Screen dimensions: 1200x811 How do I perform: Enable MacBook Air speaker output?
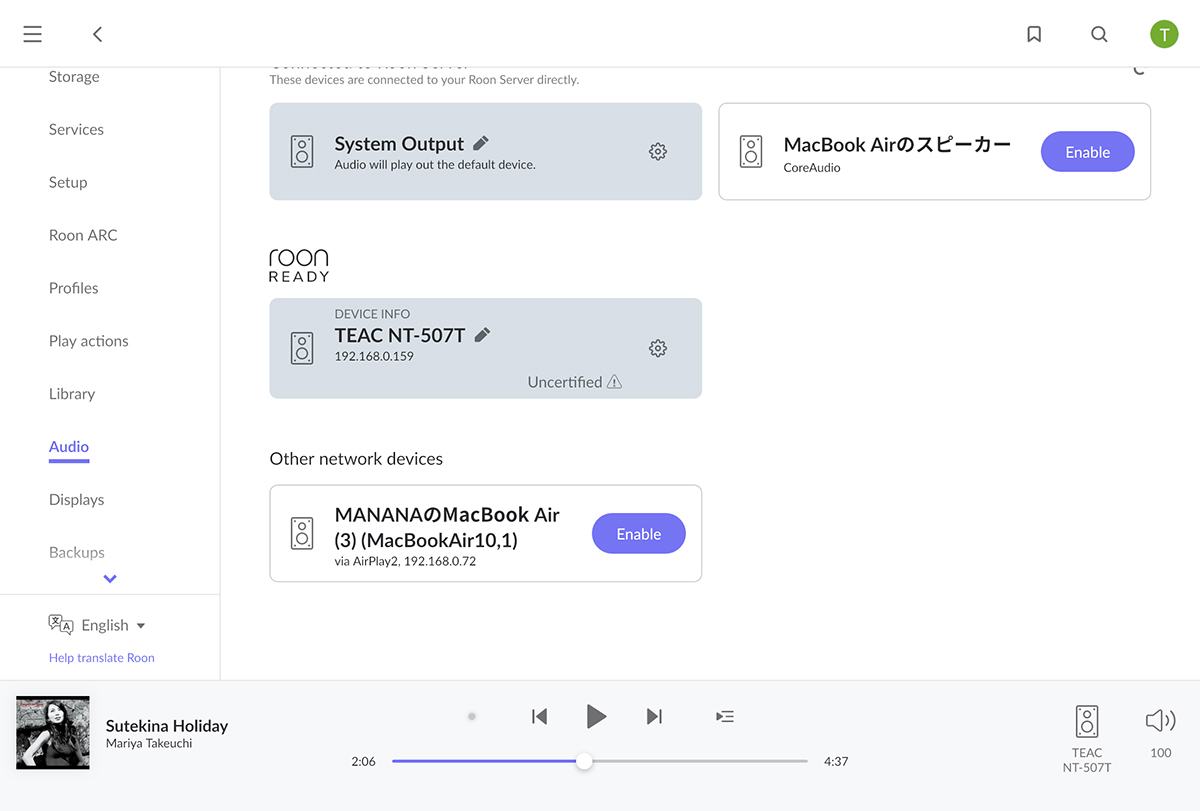[1087, 152]
